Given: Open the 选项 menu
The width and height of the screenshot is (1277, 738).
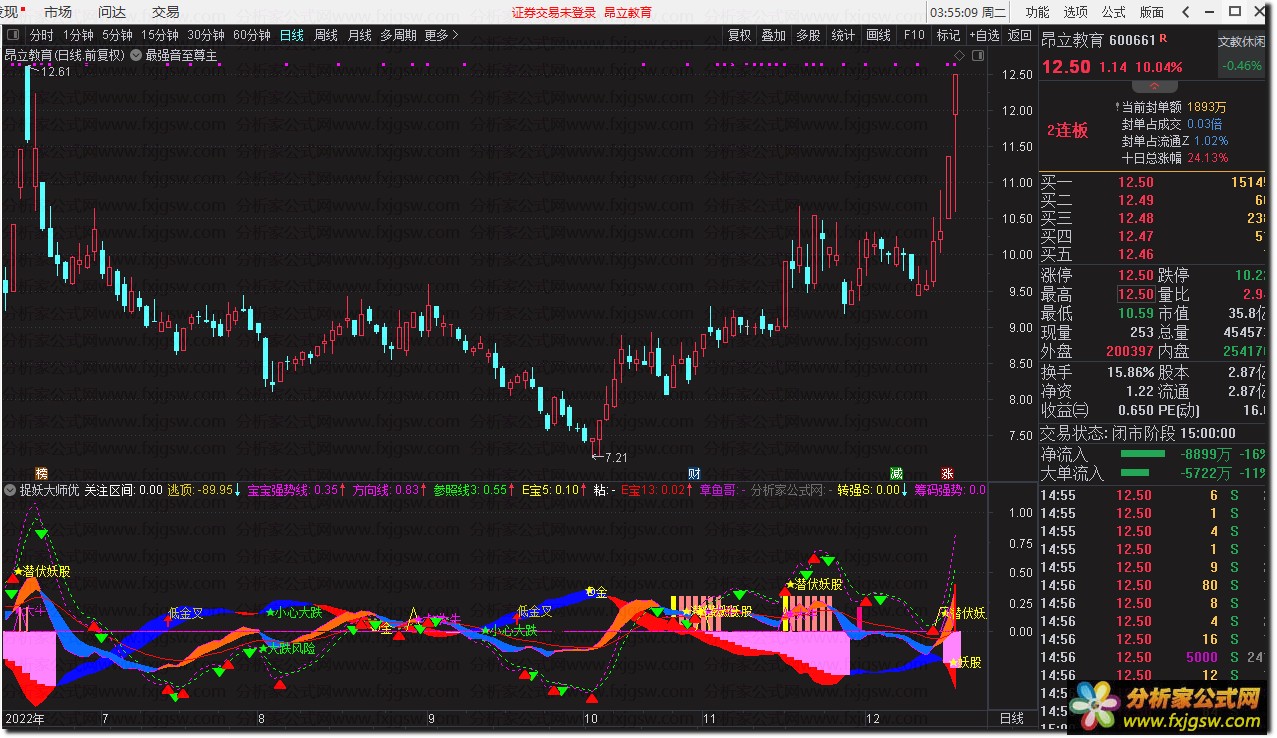Looking at the screenshot, I should click(1075, 12).
